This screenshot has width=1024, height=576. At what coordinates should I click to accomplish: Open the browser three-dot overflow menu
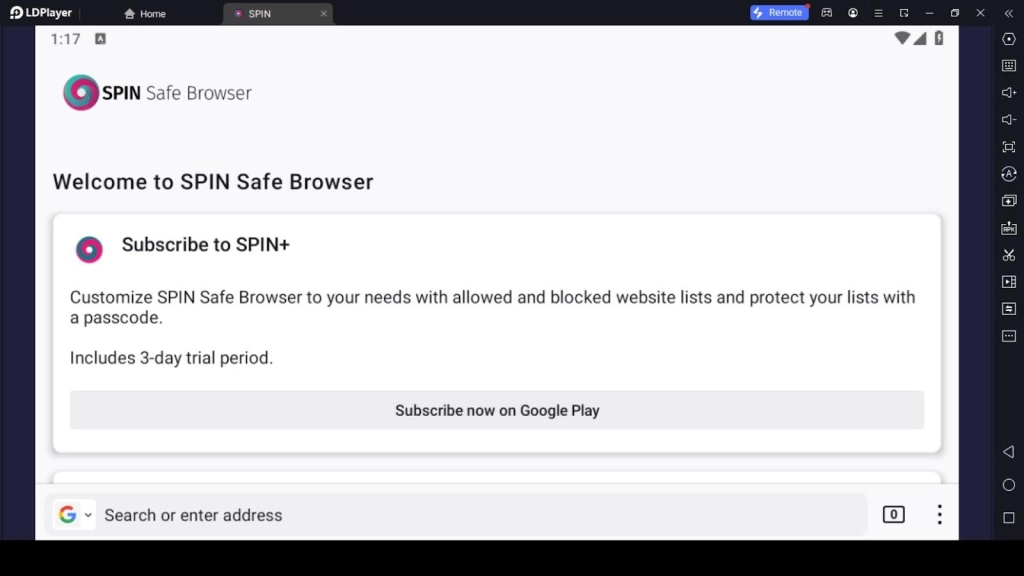click(939, 514)
